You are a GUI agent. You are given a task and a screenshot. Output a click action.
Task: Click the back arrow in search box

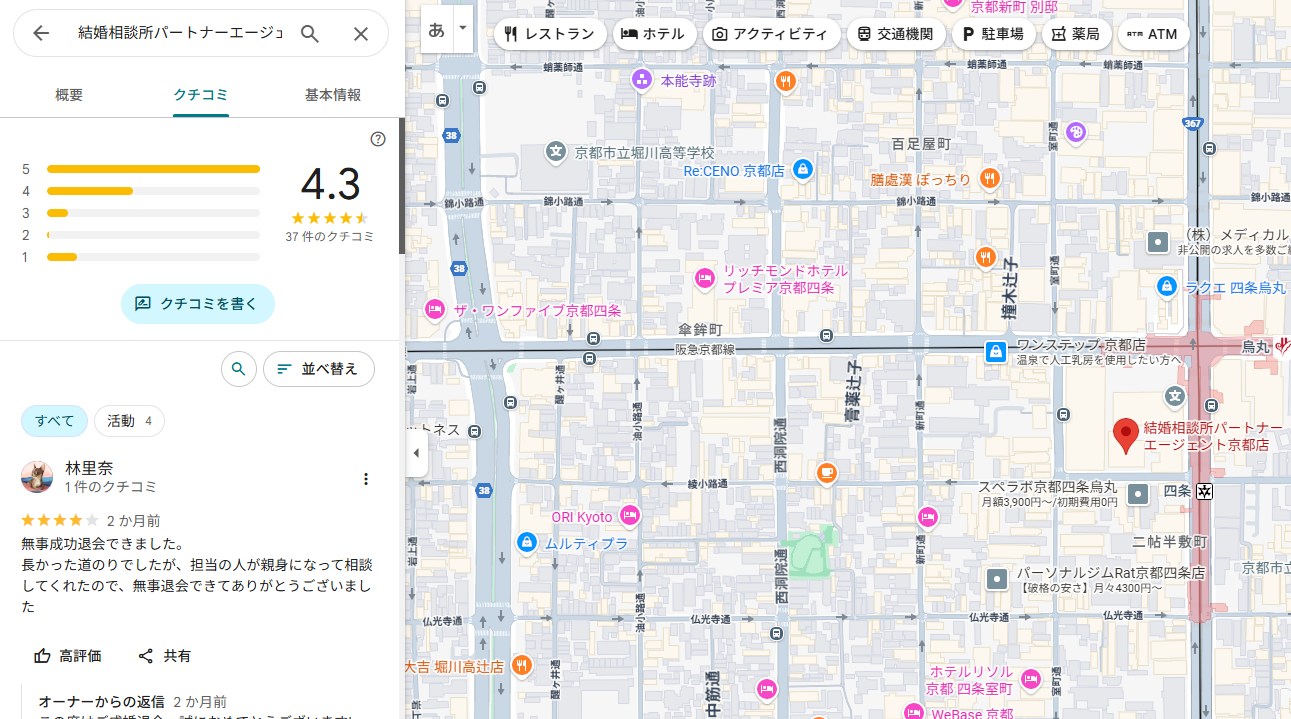41,33
